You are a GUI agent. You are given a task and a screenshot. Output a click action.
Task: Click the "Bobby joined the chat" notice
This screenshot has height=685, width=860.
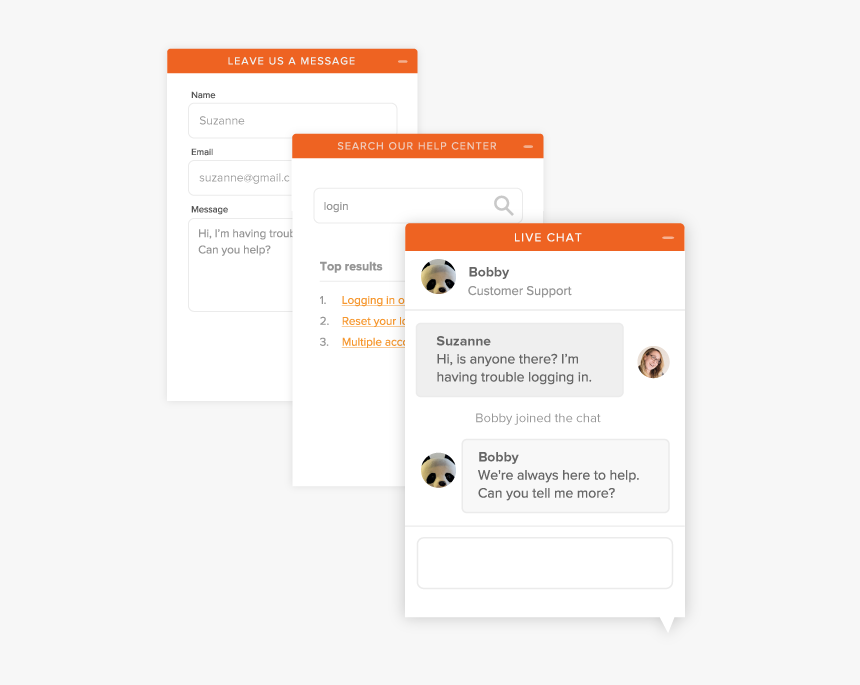pyautogui.click(x=537, y=418)
